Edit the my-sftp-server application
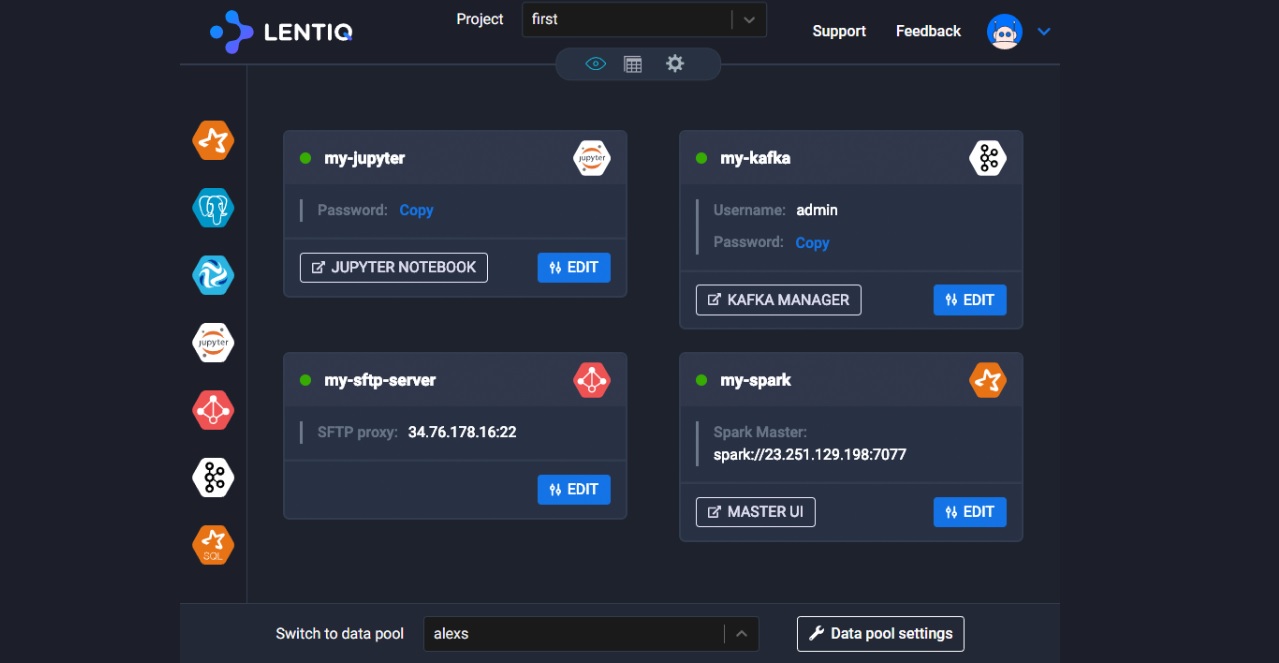 tap(574, 490)
